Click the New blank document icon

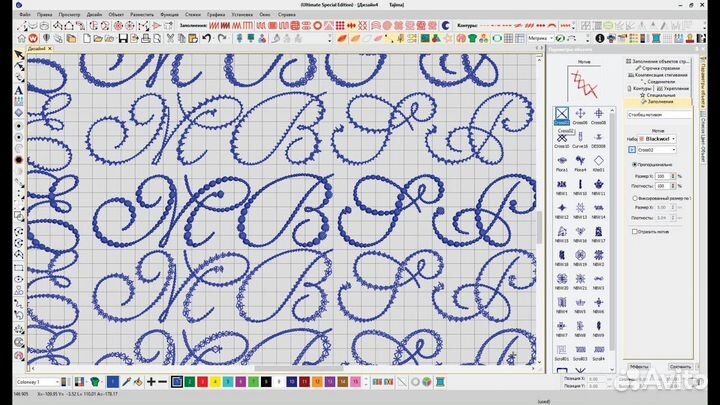(87, 39)
